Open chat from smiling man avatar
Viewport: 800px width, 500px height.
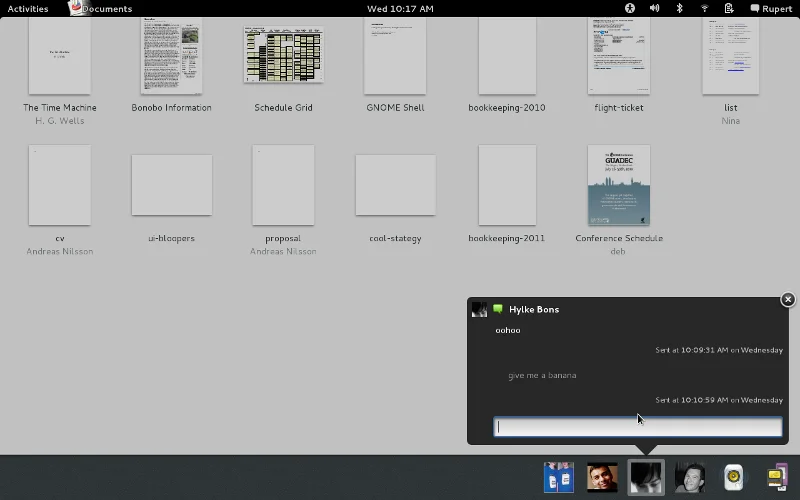602,478
